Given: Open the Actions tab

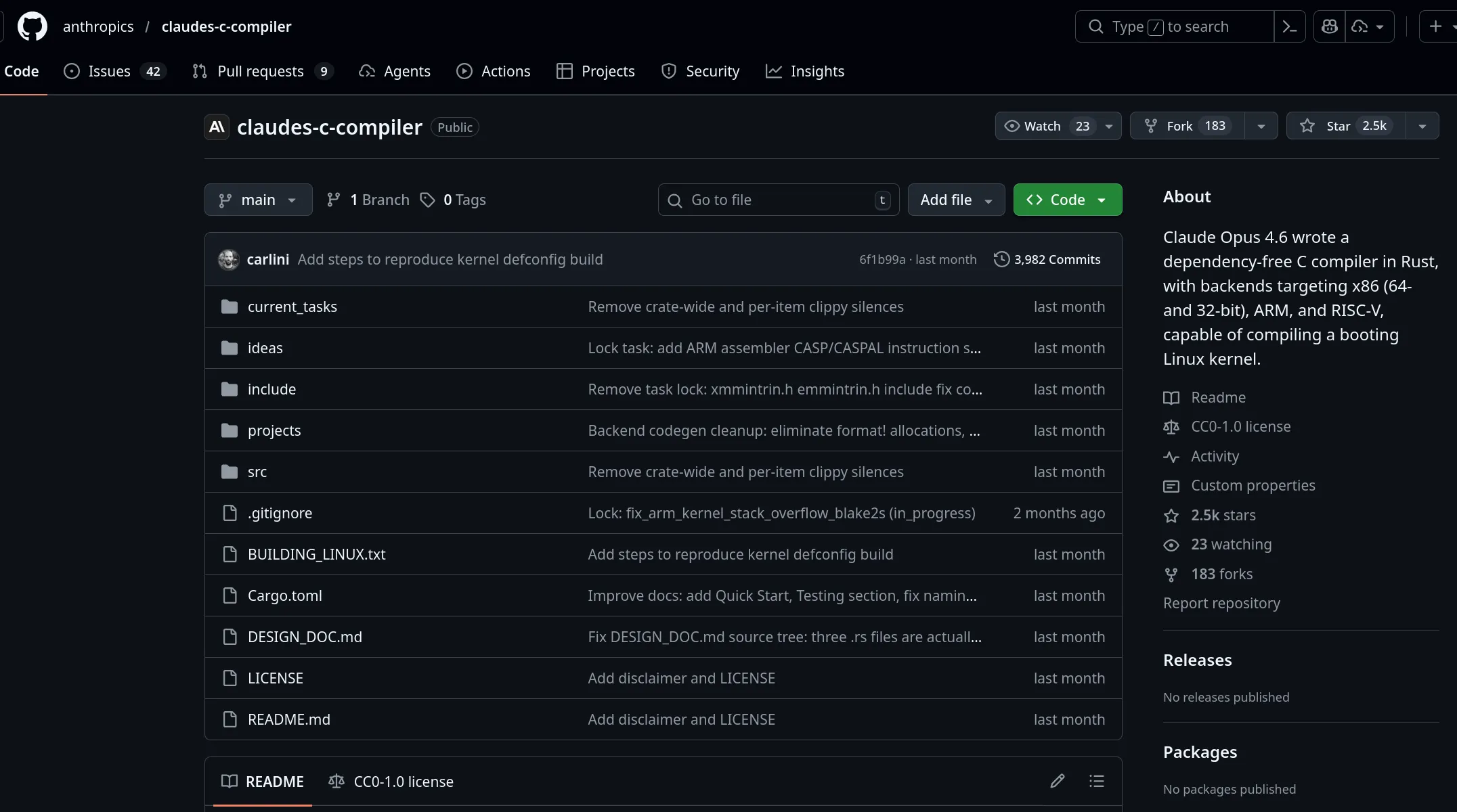Looking at the screenshot, I should (494, 71).
